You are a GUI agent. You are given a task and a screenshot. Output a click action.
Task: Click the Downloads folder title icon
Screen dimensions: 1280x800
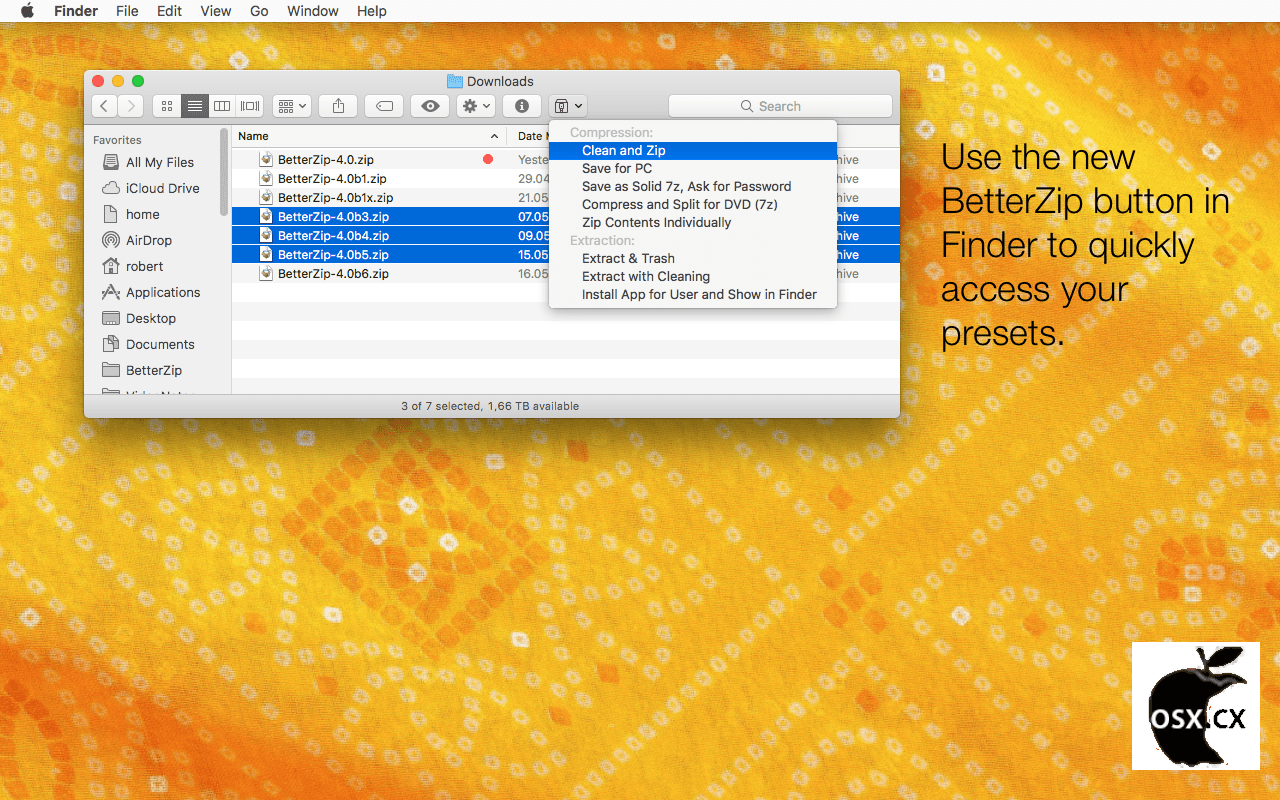pyautogui.click(x=455, y=81)
